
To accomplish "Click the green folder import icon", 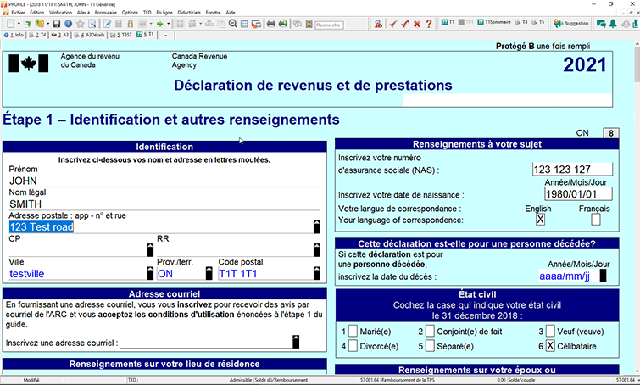I will (x=28, y=24).
